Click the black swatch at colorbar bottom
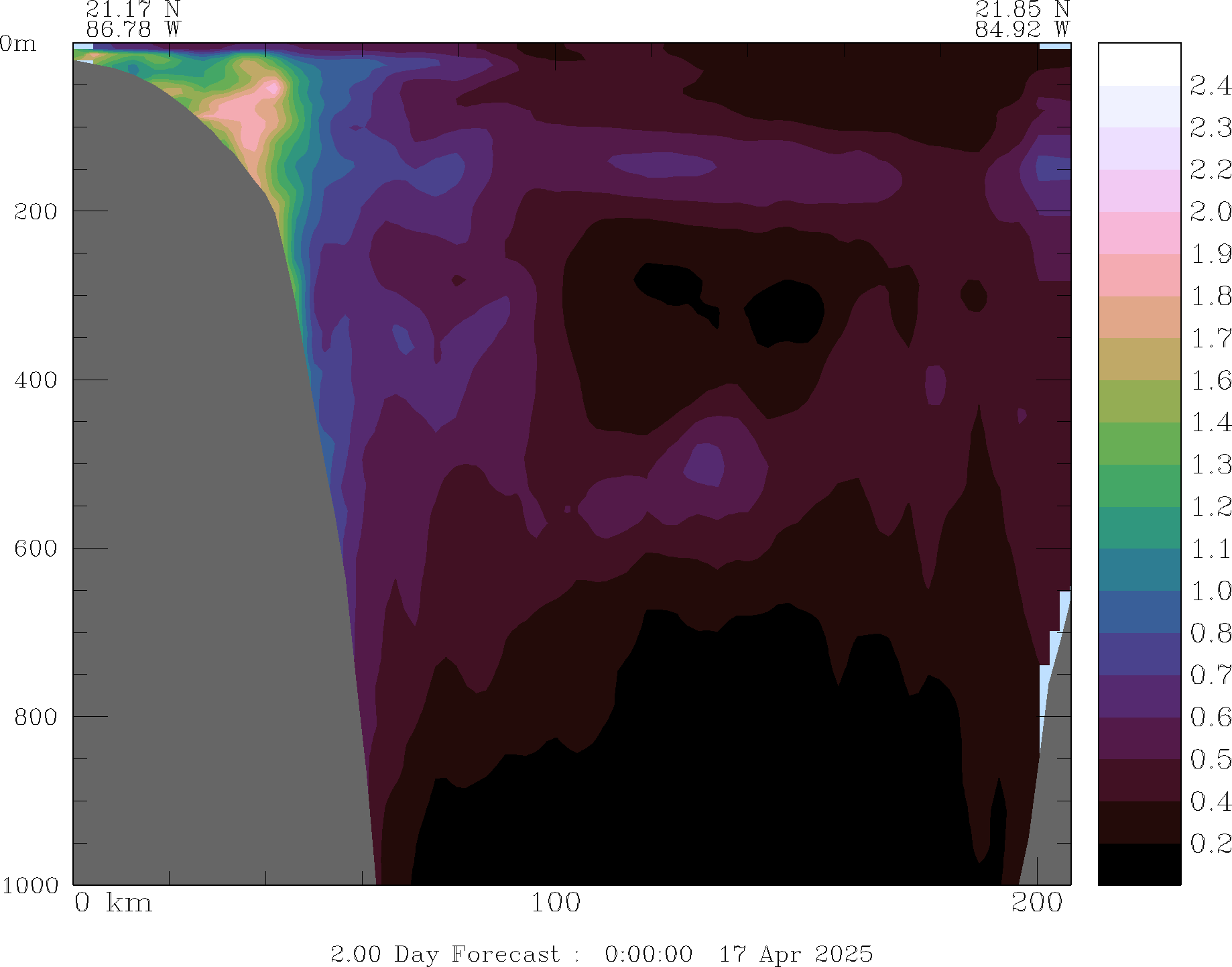 coord(1139,864)
